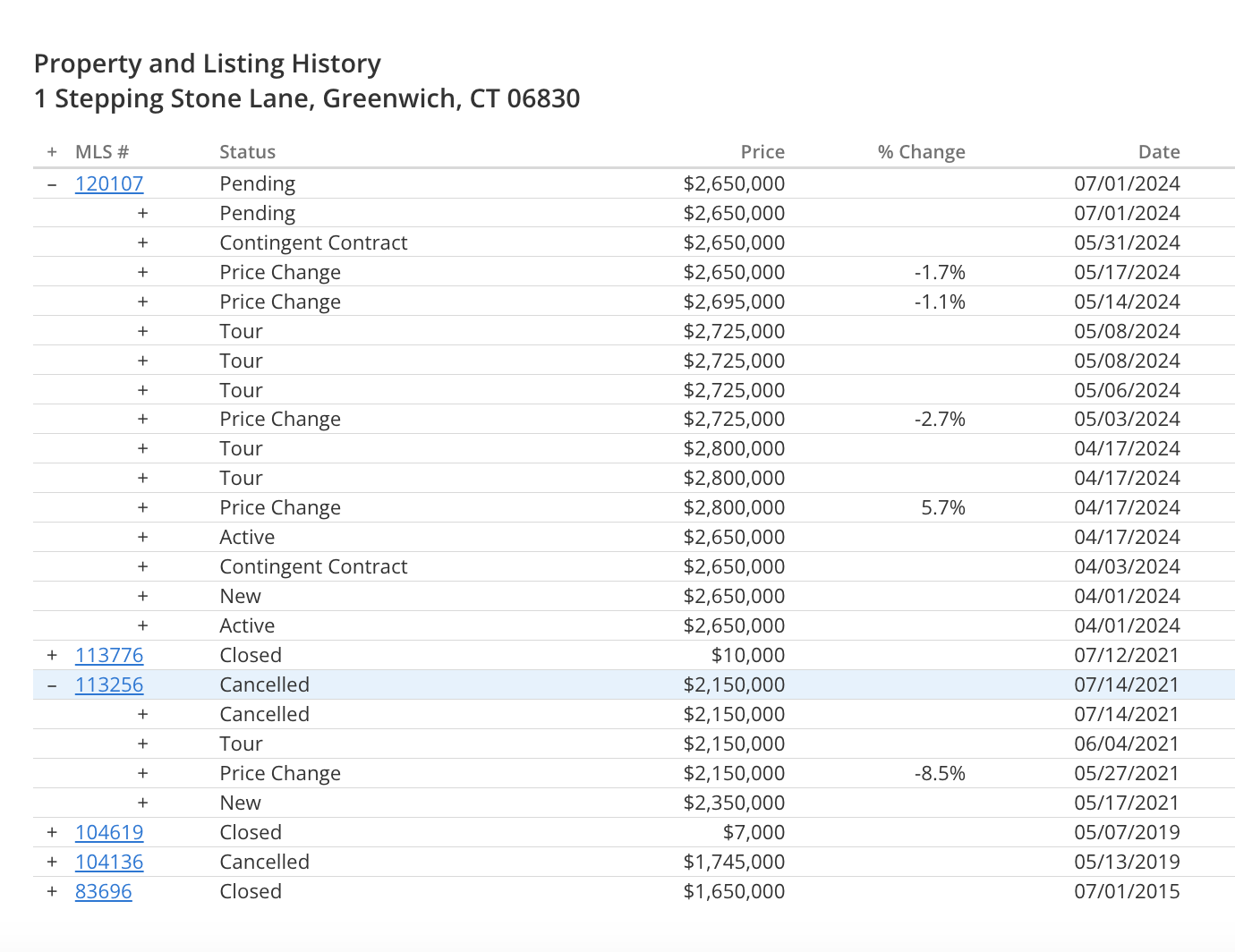The height and width of the screenshot is (952, 1235).
Task: Expand all rows using header plus
Action: click(x=52, y=152)
